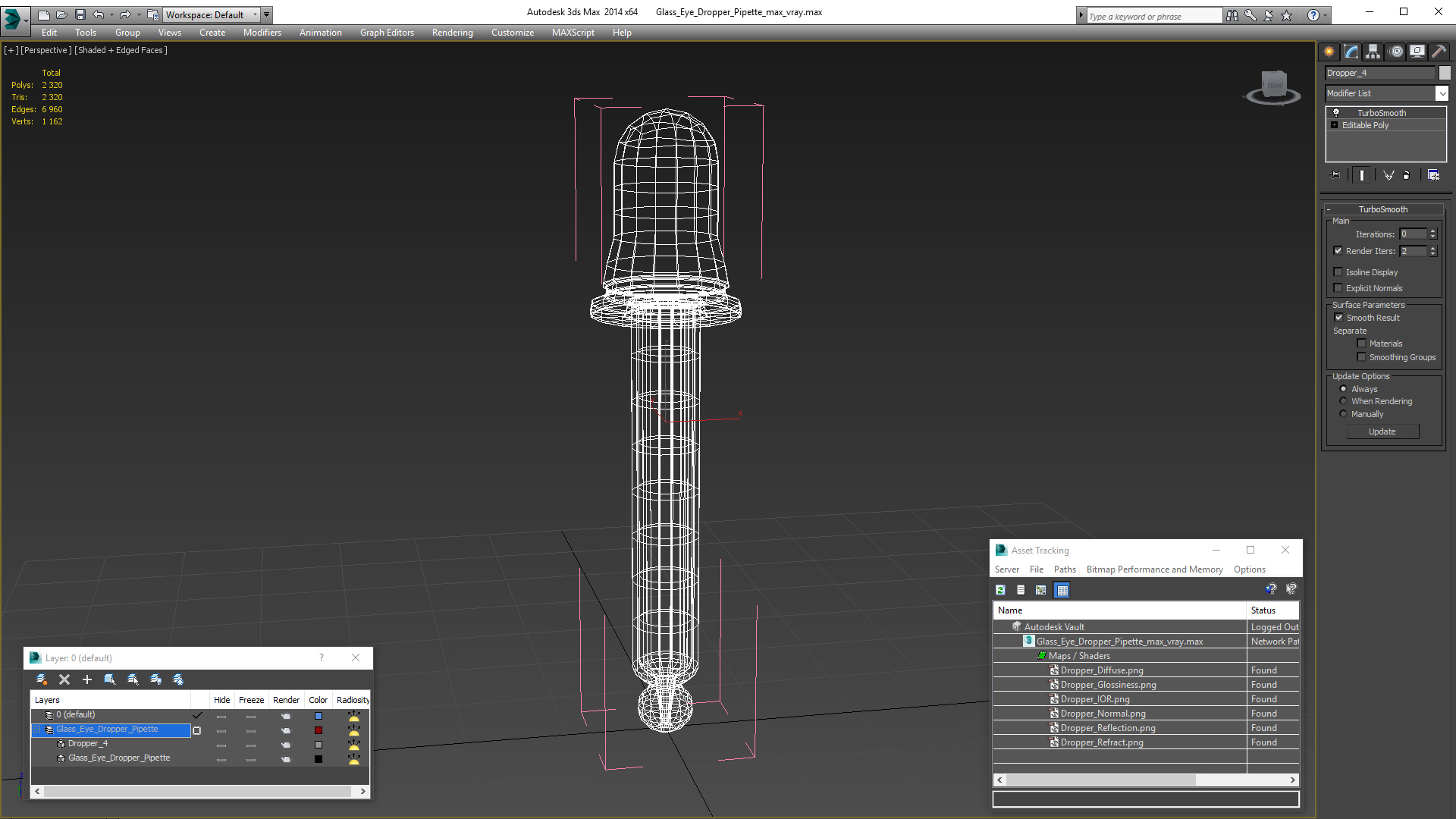Screen dimensions: 1456x819
Task: Enable Separate by Smoothing Groups checkbox
Action: pos(1361,357)
